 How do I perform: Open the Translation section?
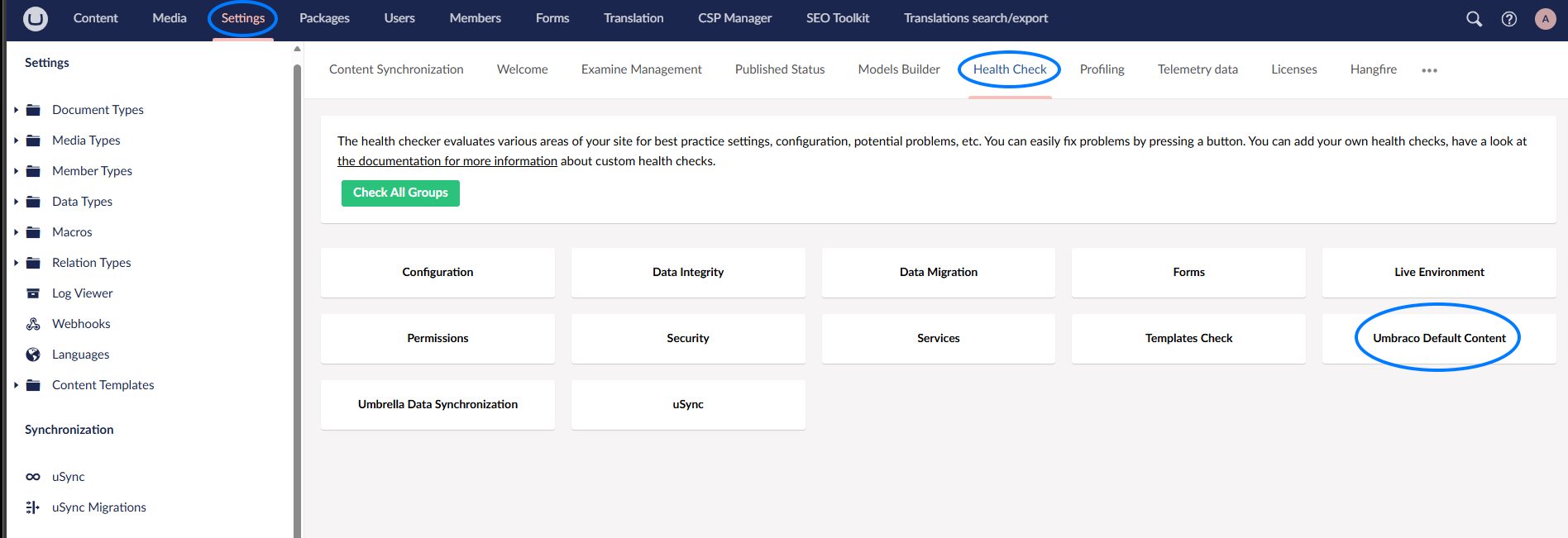tap(633, 18)
